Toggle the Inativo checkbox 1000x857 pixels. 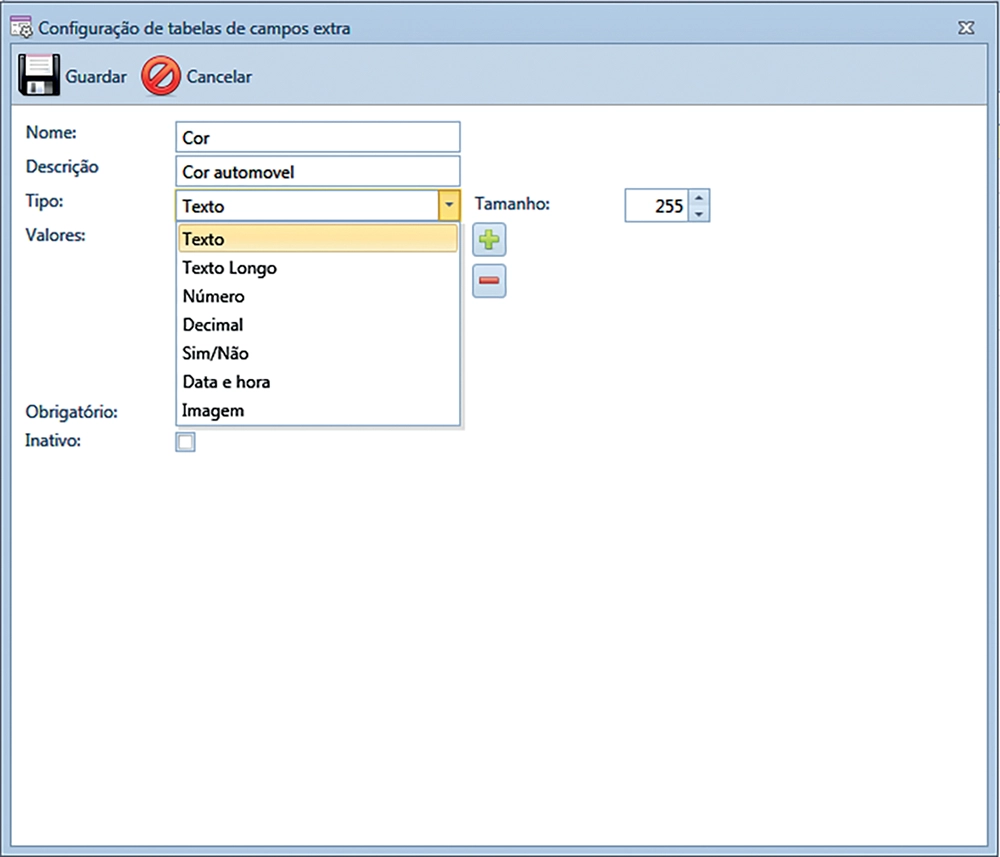click(x=186, y=442)
